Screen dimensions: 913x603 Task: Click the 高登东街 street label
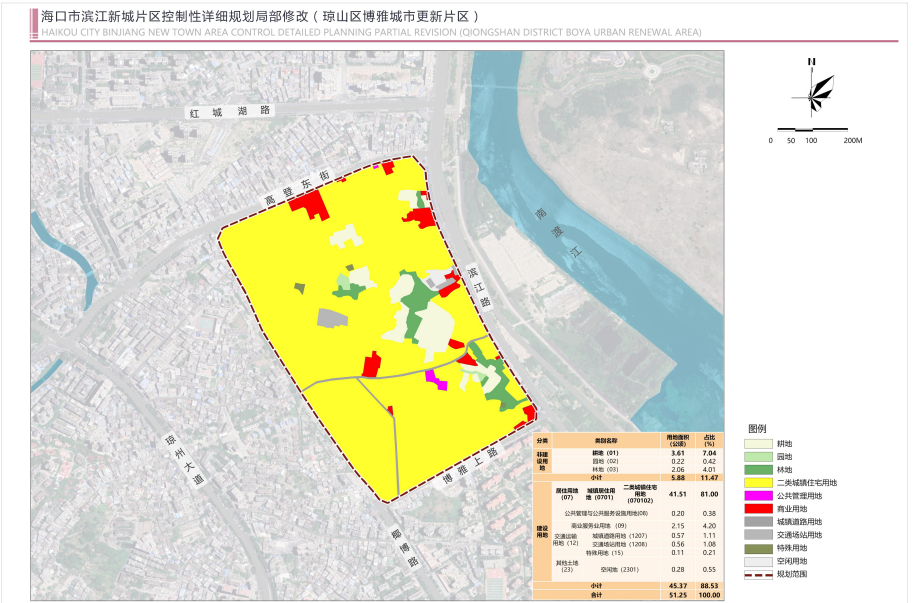click(x=297, y=187)
